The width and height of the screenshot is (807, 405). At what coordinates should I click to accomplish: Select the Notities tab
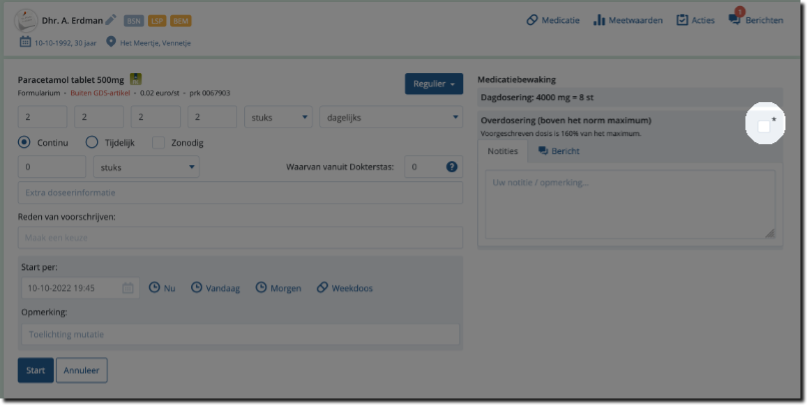502,151
